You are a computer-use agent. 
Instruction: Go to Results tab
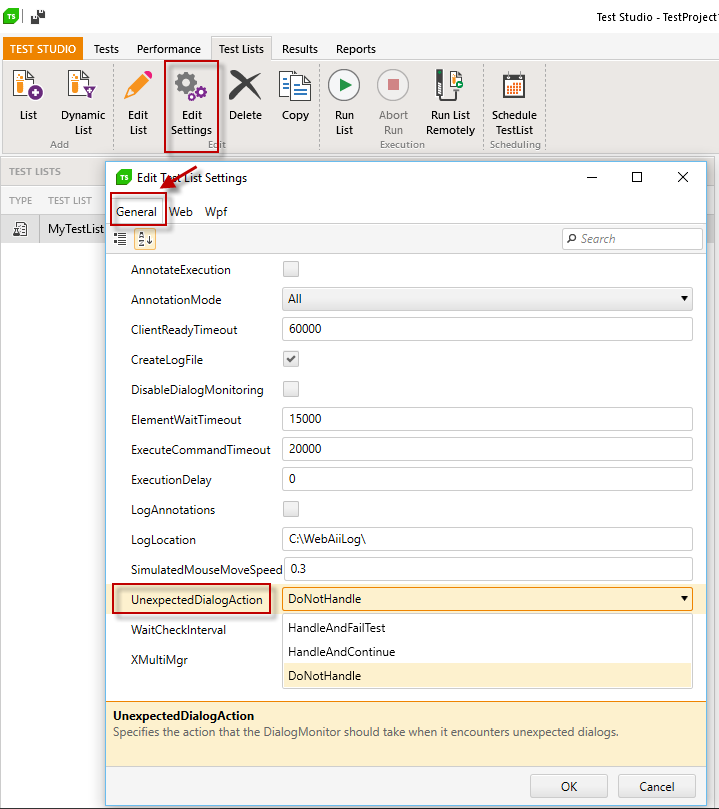click(300, 49)
